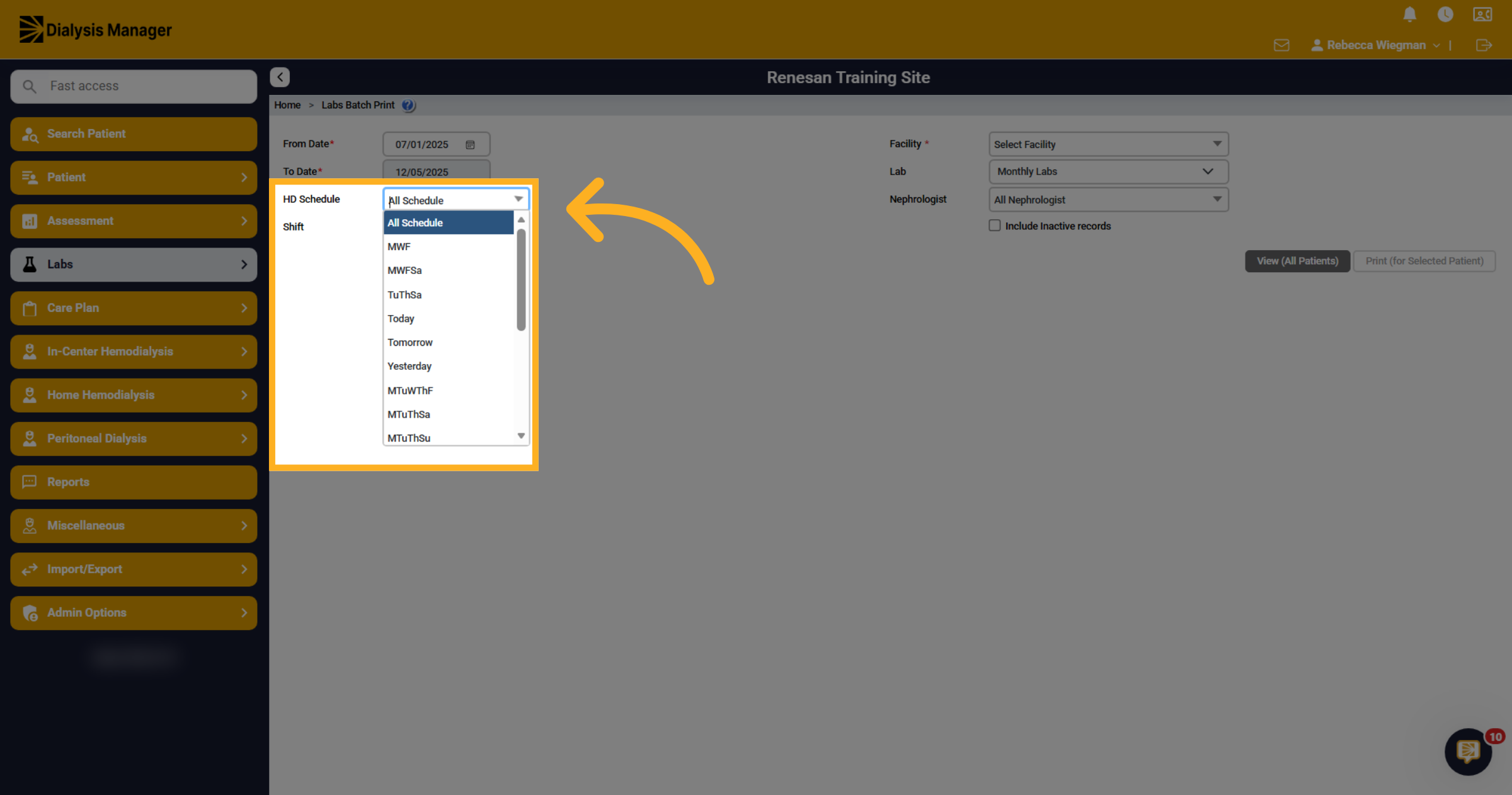Screen dimensions: 1512x795
Task: Collapse the sidebar with the back arrow
Action: tap(280, 77)
